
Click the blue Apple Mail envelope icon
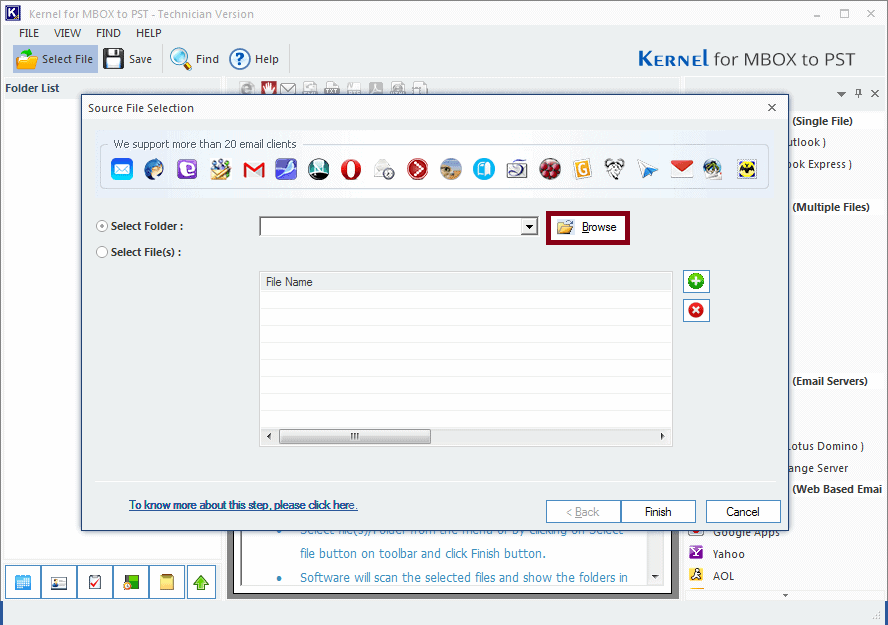pos(122,169)
